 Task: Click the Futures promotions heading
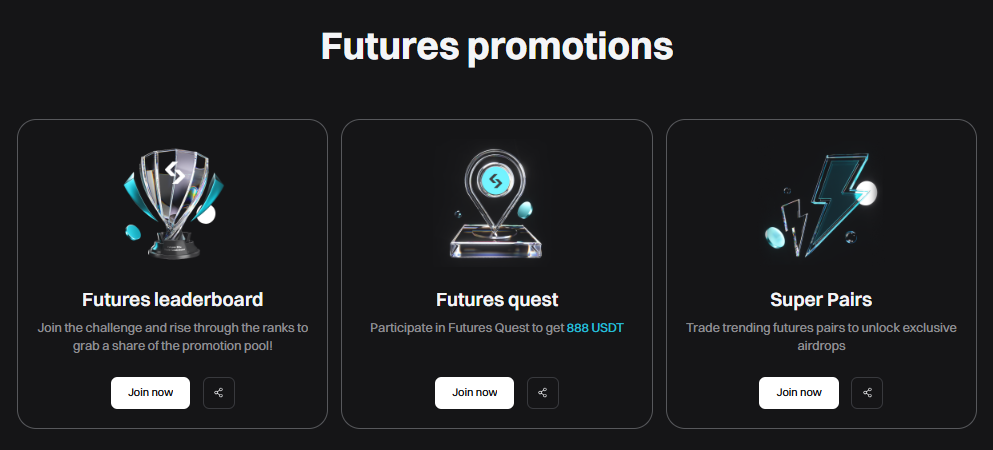tap(496, 46)
